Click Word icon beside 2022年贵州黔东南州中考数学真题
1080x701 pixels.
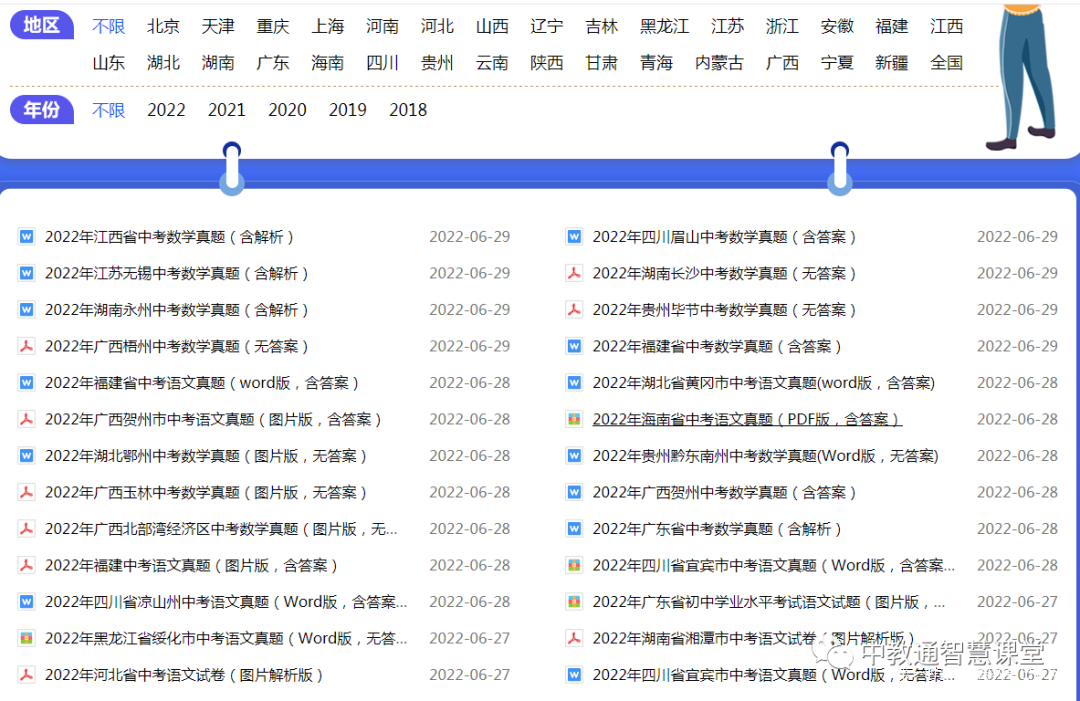click(x=574, y=456)
